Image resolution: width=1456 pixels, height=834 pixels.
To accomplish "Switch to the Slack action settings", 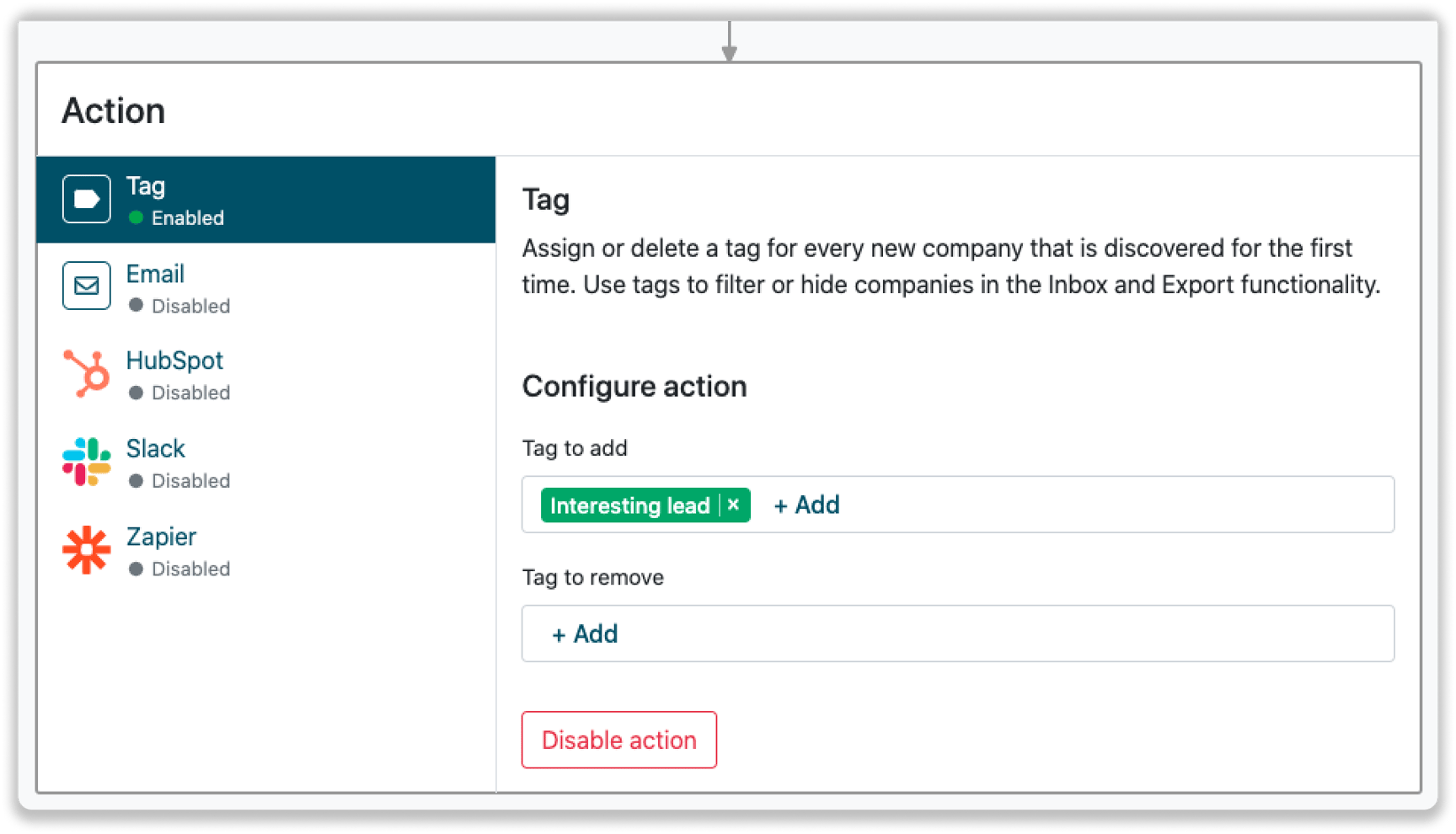I will (155, 448).
